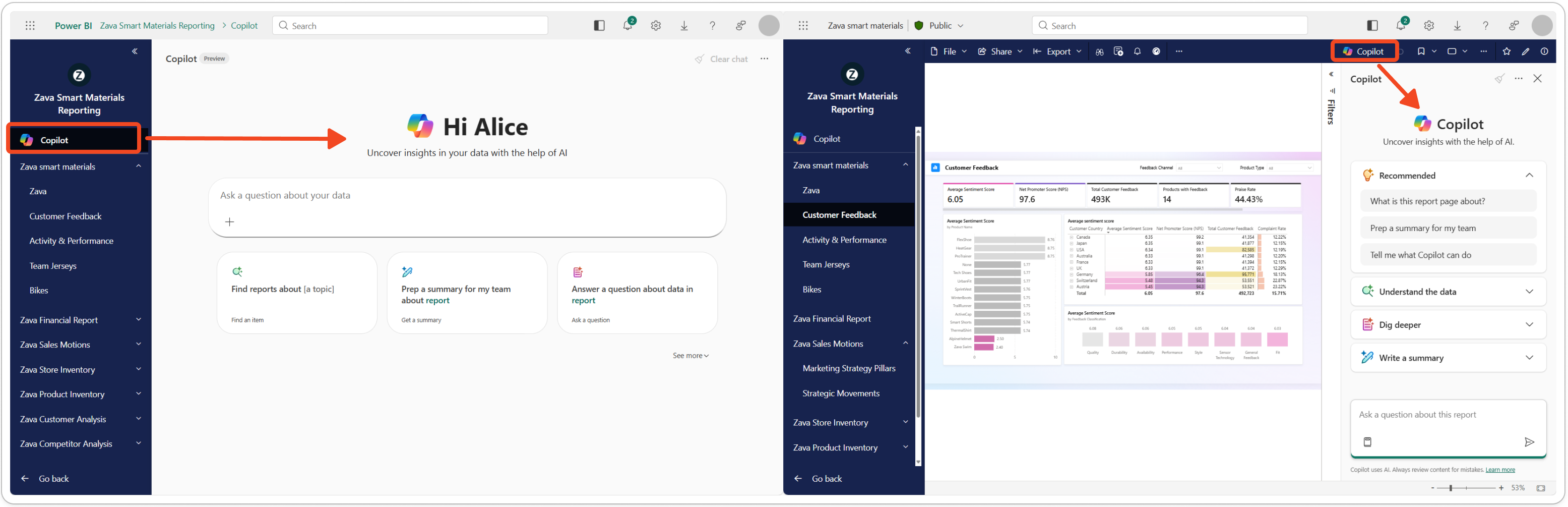Screen dimensions: 1568x507
Task: Open Strategic Movements page
Action: pyautogui.click(x=841, y=393)
